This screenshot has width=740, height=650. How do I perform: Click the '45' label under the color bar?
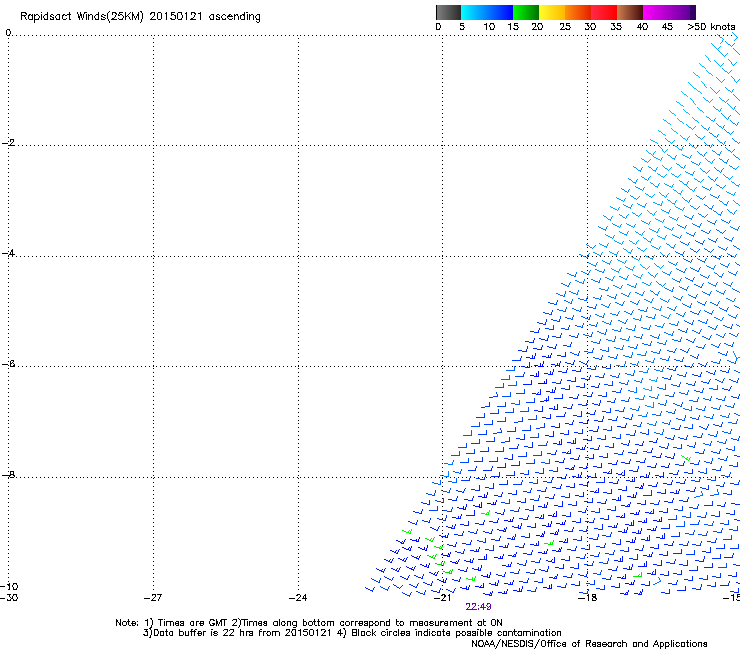[x=667, y=27]
